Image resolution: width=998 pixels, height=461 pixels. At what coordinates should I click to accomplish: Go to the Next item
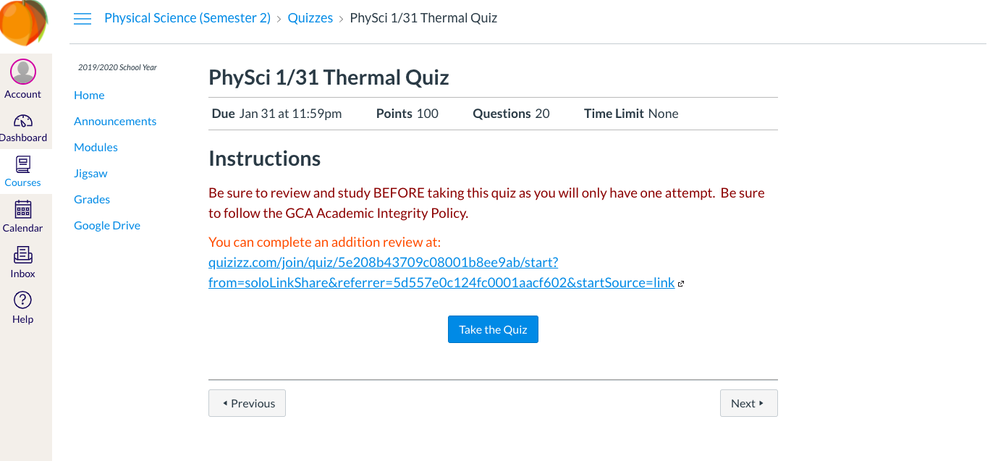[748, 403]
